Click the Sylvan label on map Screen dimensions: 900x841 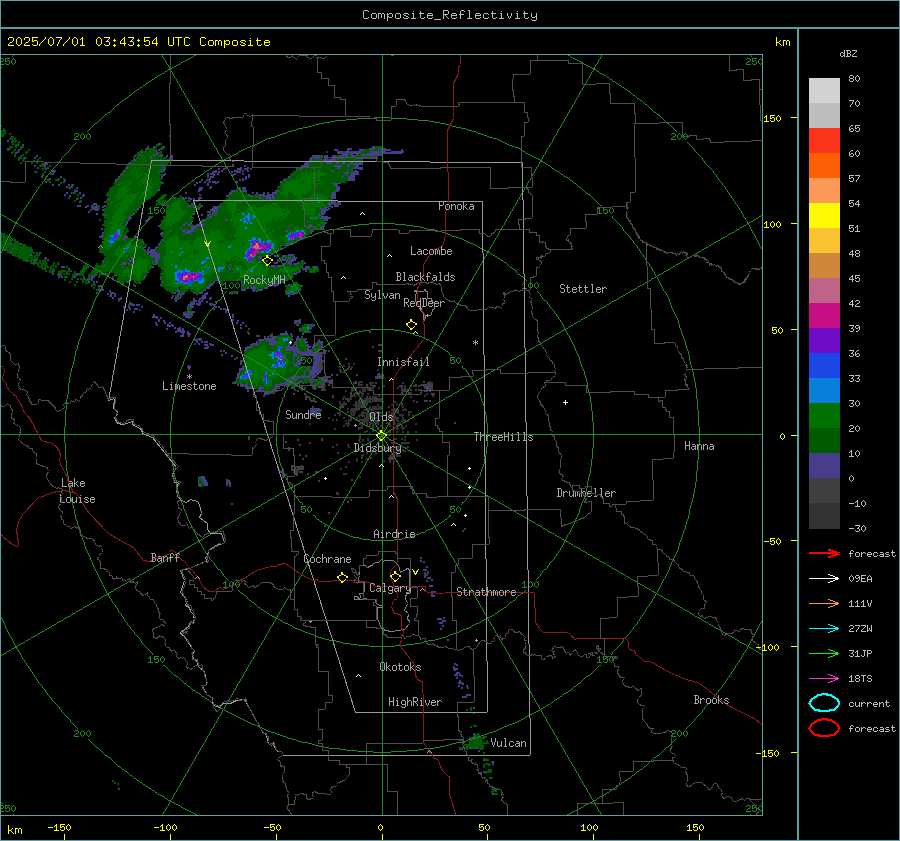[382, 295]
